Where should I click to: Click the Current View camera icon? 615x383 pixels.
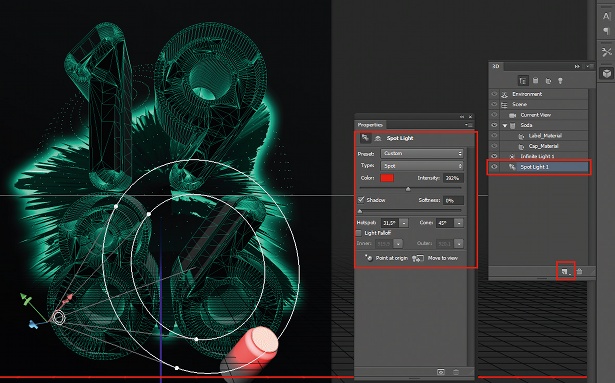512,115
